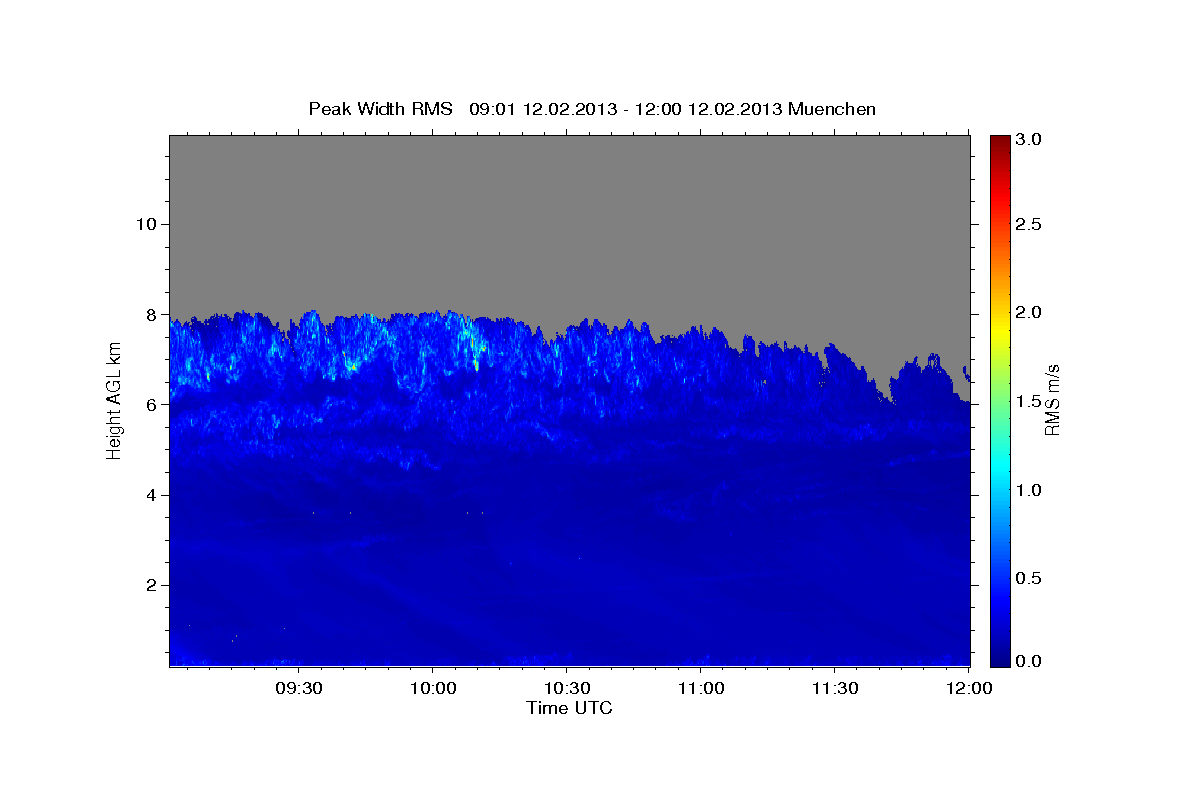This screenshot has width=1200, height=800.
Task: Click the '10:00' time axis label
Action: coord(432,689)
